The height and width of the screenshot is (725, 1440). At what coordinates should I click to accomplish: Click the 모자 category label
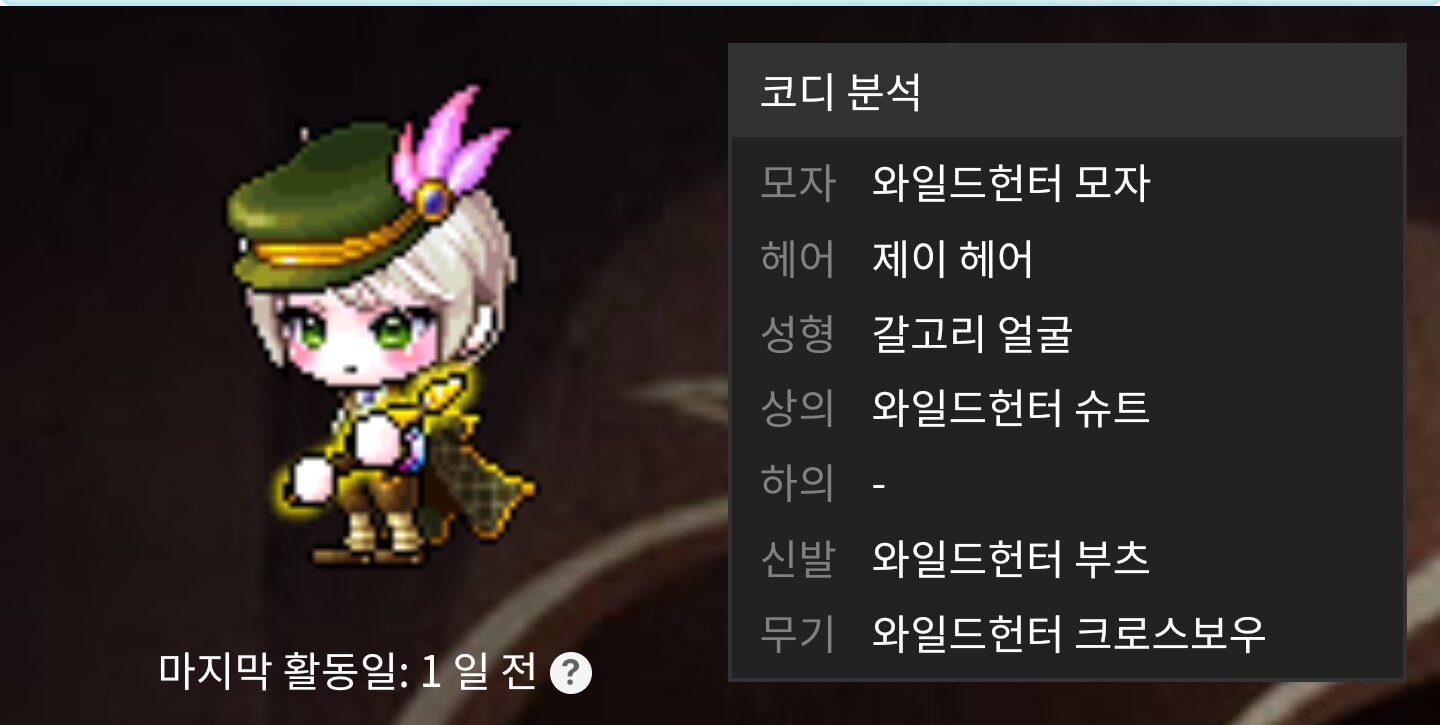pos(797,183)
